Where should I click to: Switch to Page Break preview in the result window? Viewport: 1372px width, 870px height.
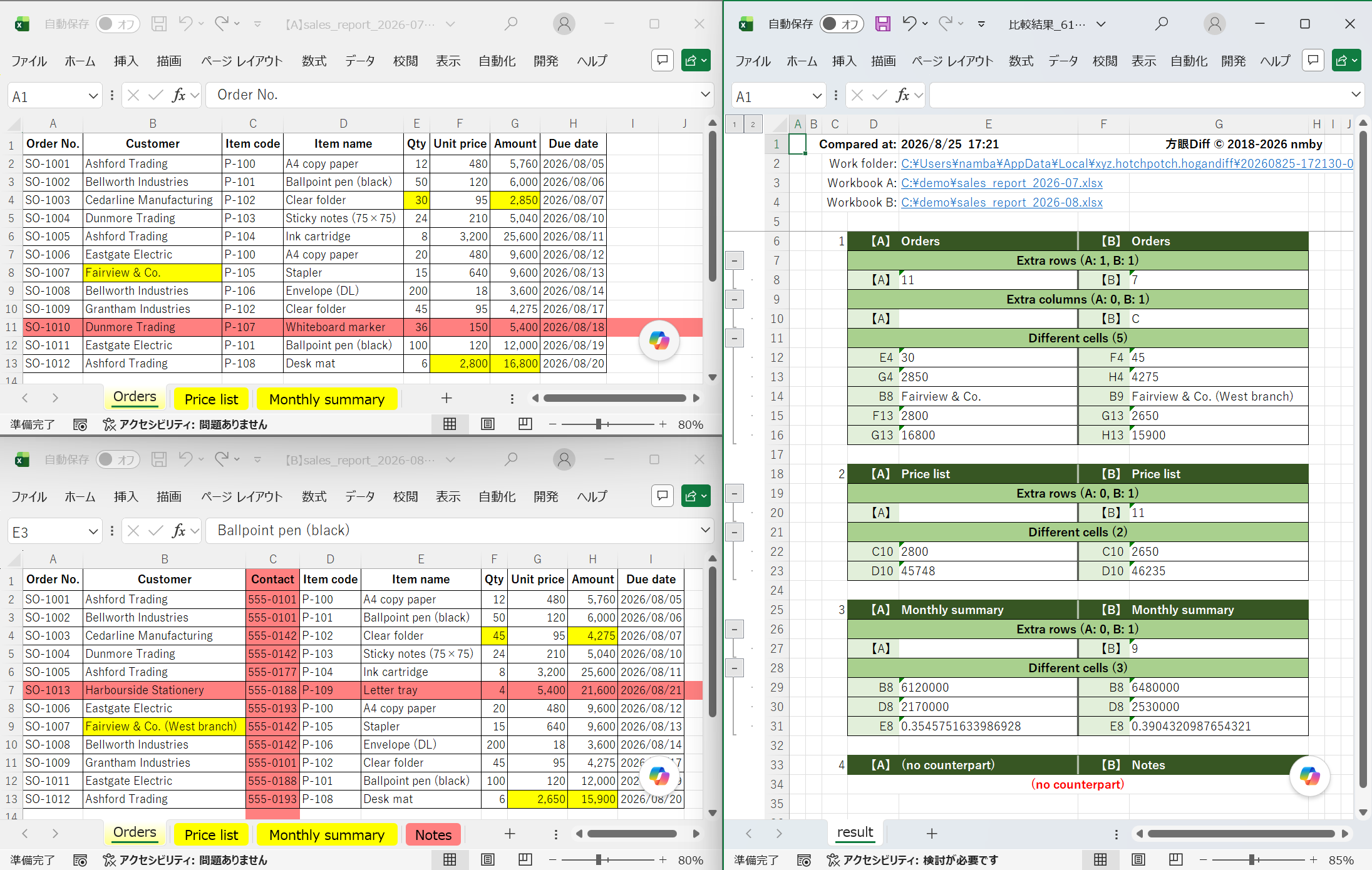pos(1175,859)
